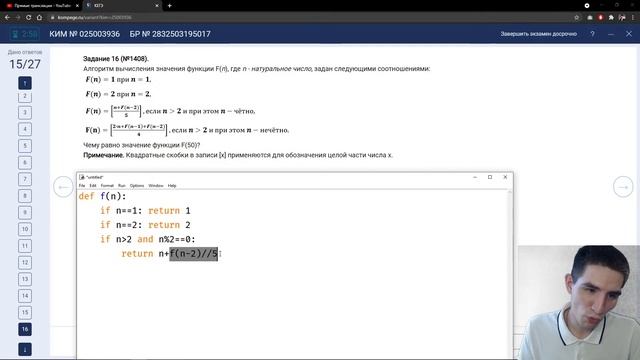Click the highlighted f(n-2)//5 code

click(194, 254)
